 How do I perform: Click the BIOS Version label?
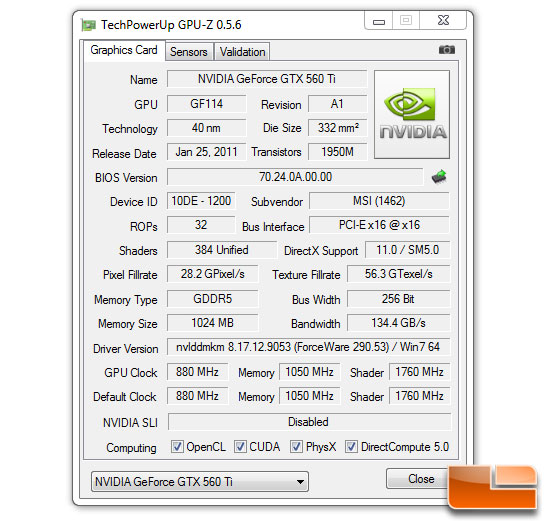tap(126, 178)
